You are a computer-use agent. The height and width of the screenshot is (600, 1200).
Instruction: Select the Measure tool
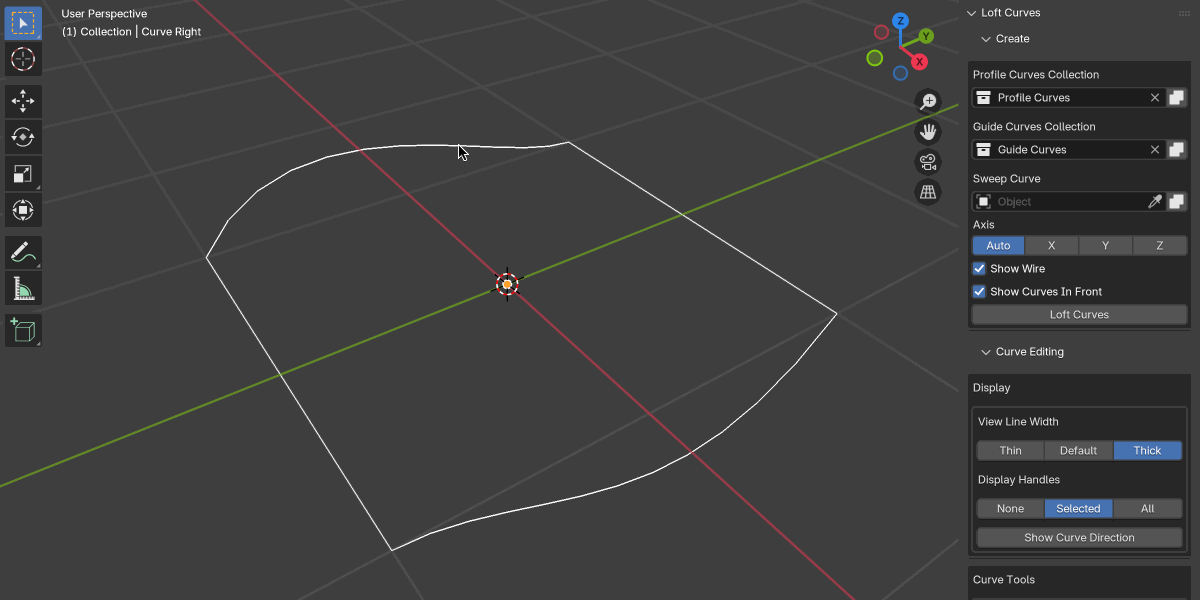(23, 289)
